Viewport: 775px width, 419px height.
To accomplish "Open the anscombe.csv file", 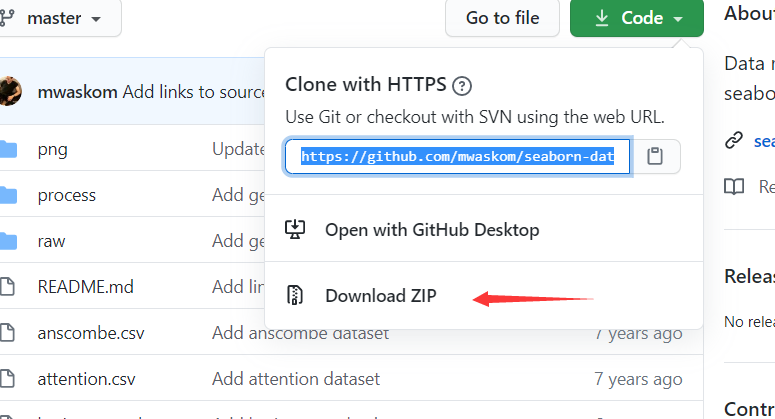I will click(91, 333).
